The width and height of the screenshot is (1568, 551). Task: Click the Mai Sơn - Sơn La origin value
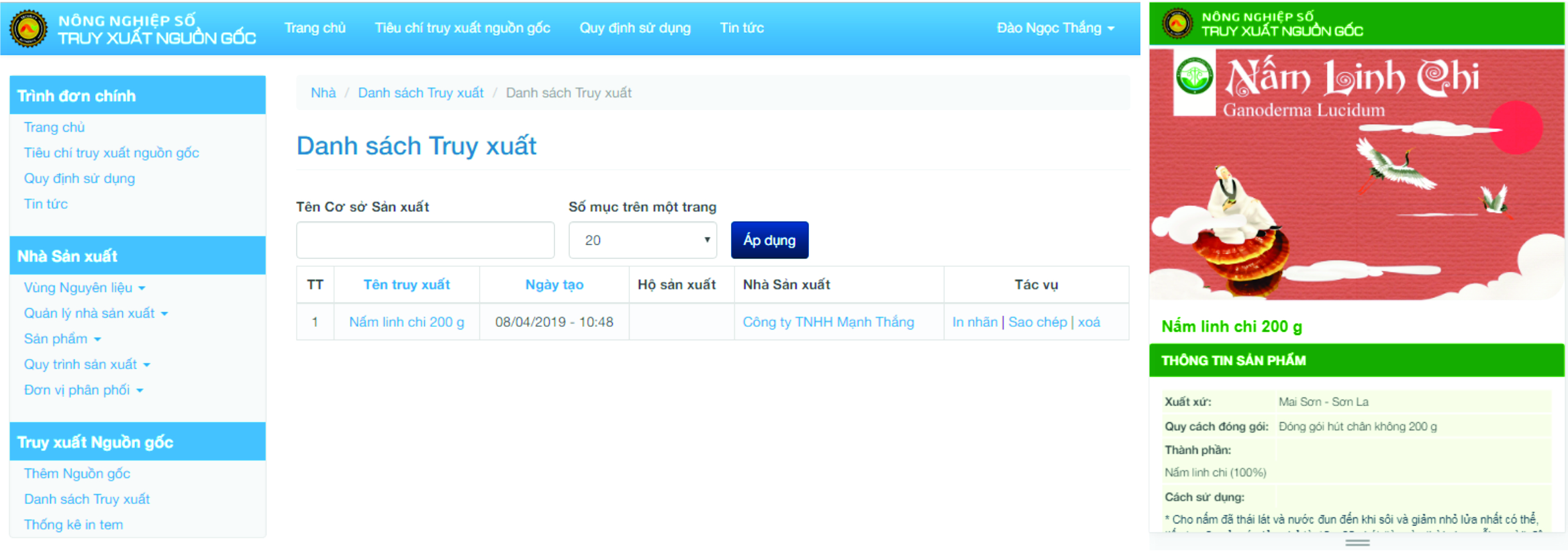click(1323, 402)
